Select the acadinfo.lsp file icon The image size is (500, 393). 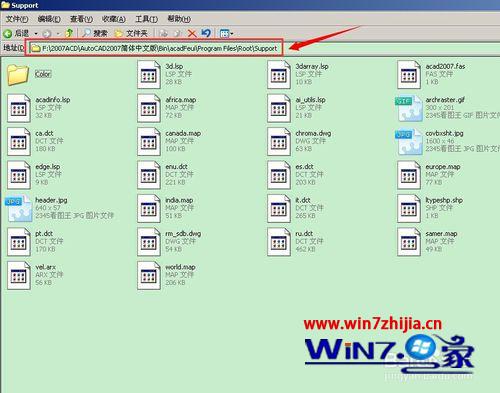19,108
